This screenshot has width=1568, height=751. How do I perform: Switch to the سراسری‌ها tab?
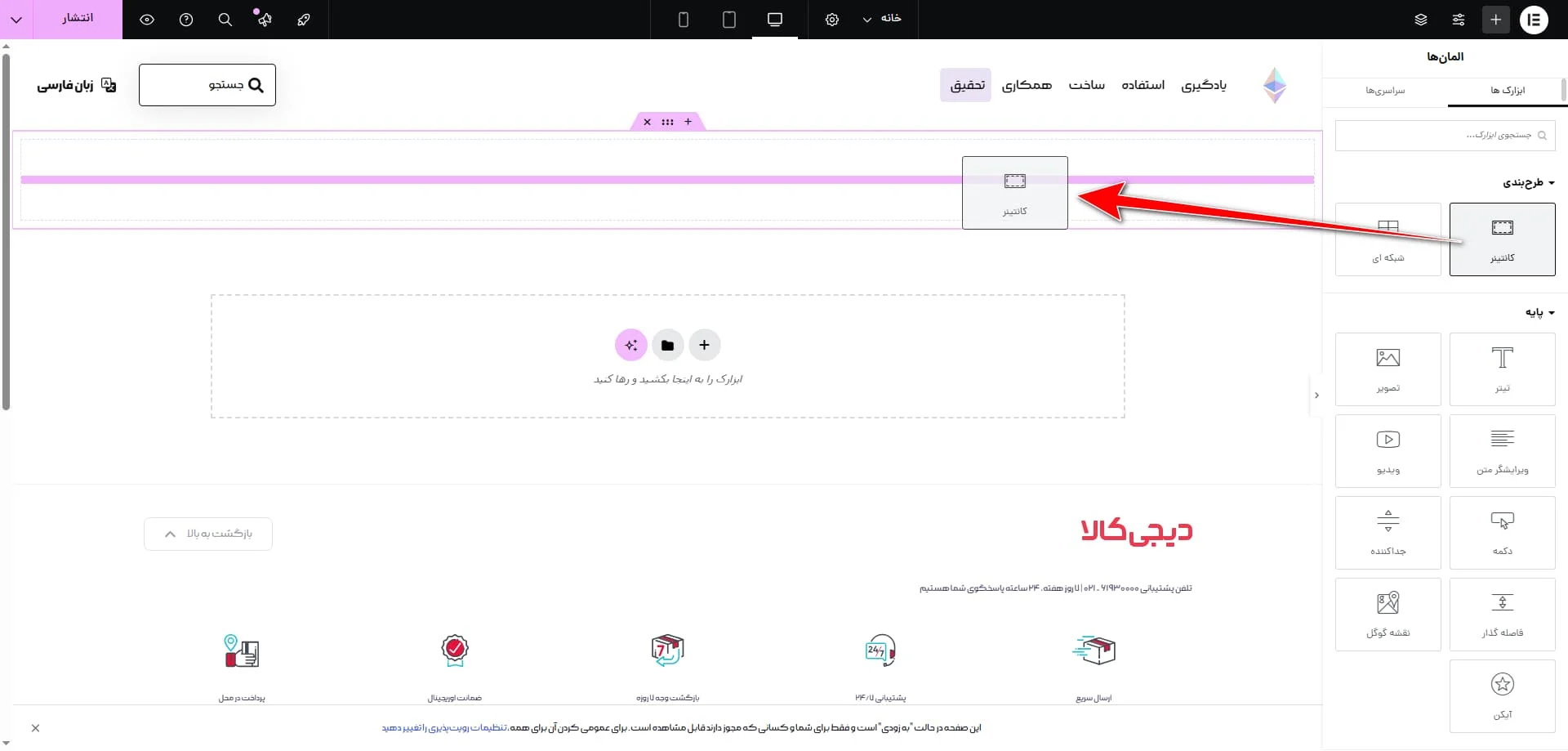[1385, 90]
